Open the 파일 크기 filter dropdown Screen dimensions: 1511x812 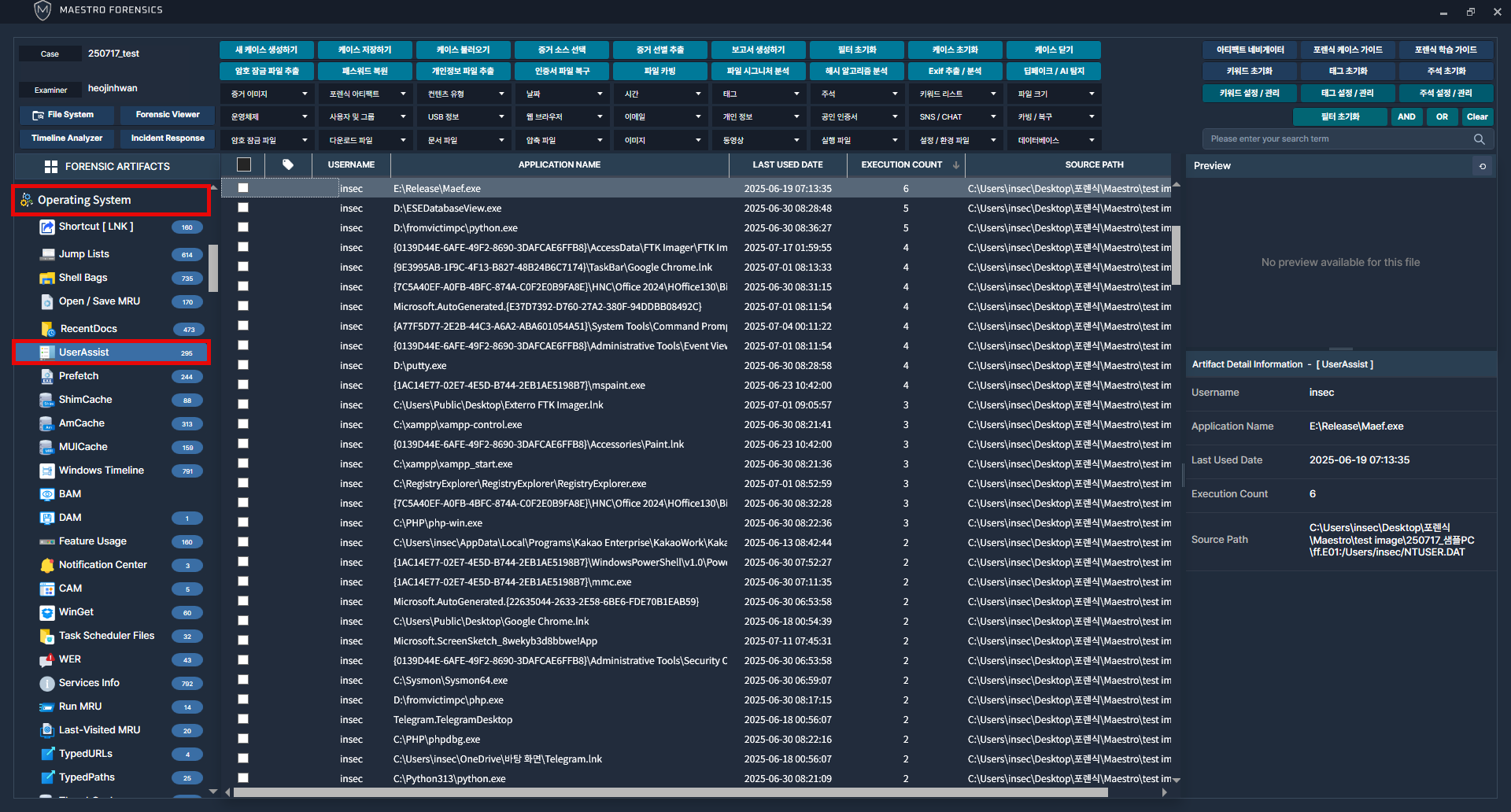coord(1055,94)
